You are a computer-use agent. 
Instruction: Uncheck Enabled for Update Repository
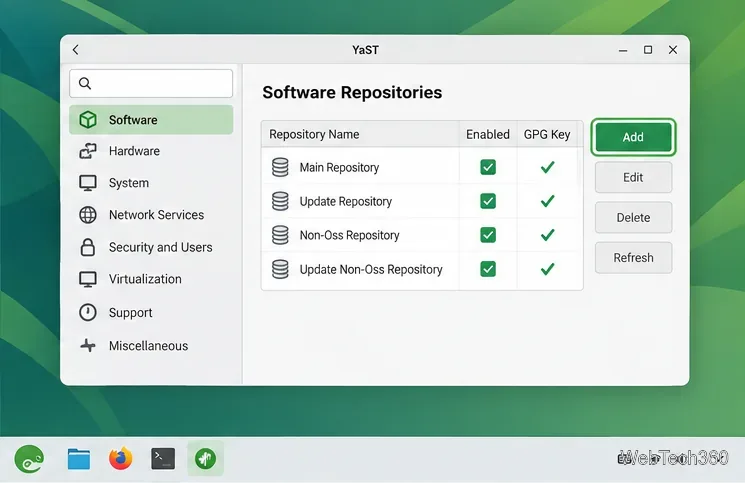(x=488, y=201)
